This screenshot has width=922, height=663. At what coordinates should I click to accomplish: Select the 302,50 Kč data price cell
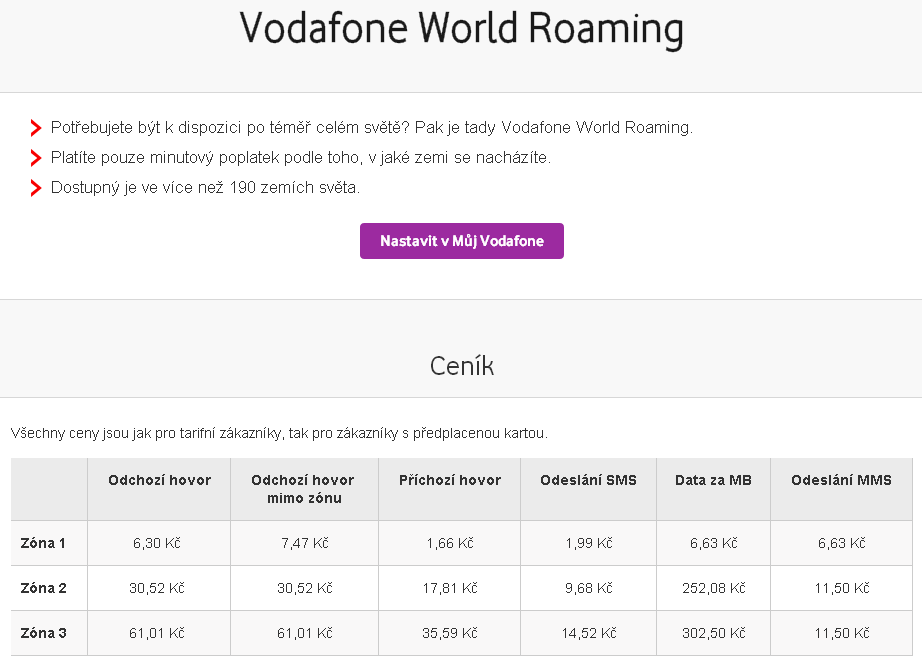point(714,633)
